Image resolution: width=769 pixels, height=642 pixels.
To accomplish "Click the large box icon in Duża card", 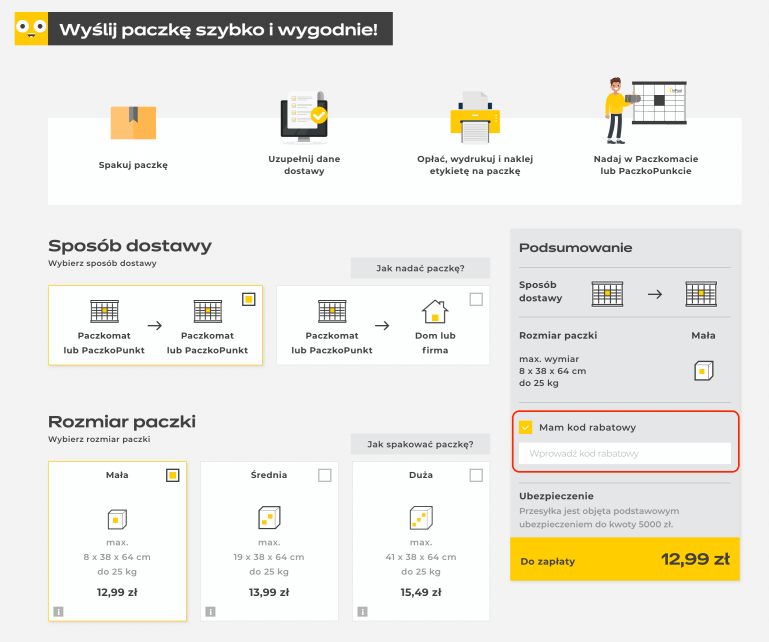I will pyautogui.click(x=421, y=517).
